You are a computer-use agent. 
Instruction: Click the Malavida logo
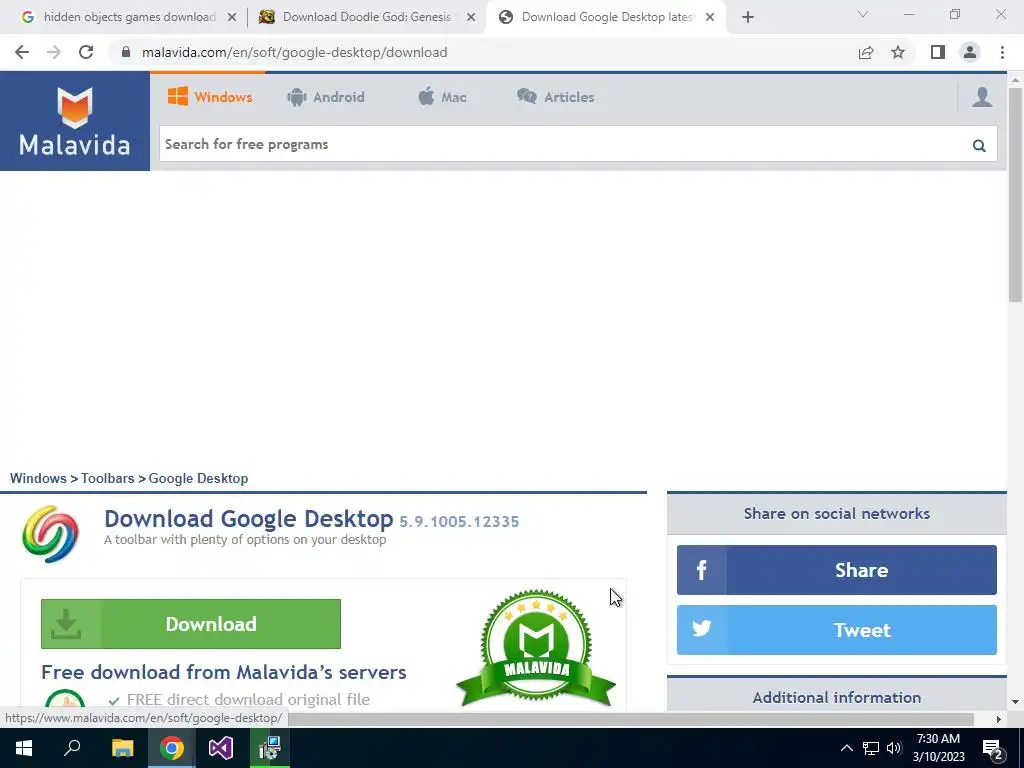point(74,121)
